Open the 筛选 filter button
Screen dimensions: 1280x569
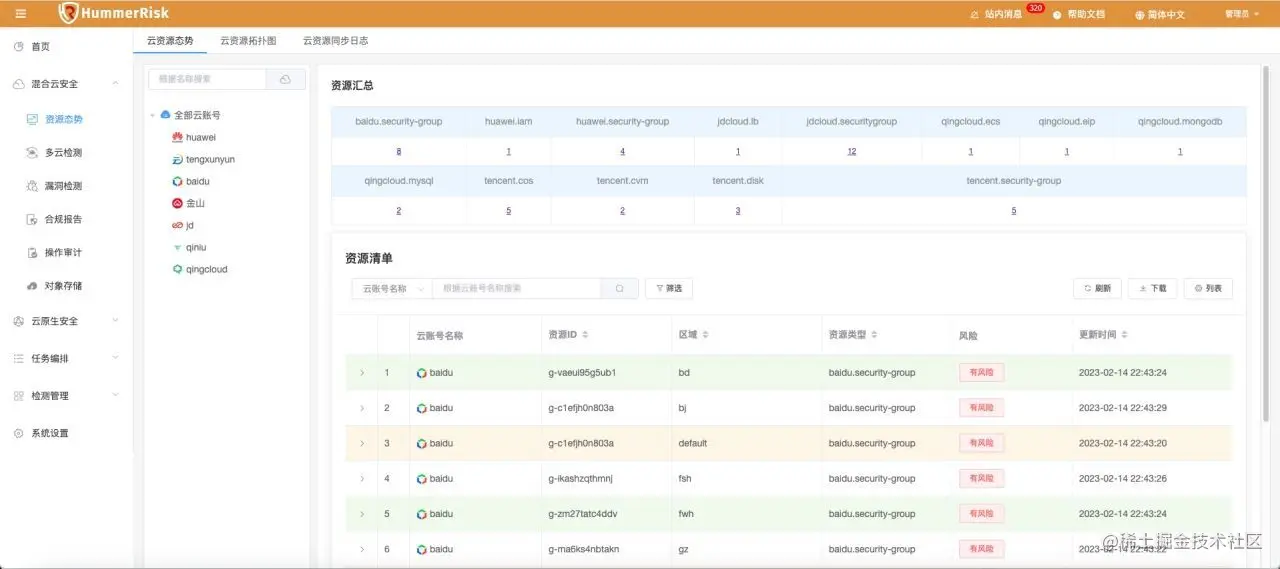(669, 288)
